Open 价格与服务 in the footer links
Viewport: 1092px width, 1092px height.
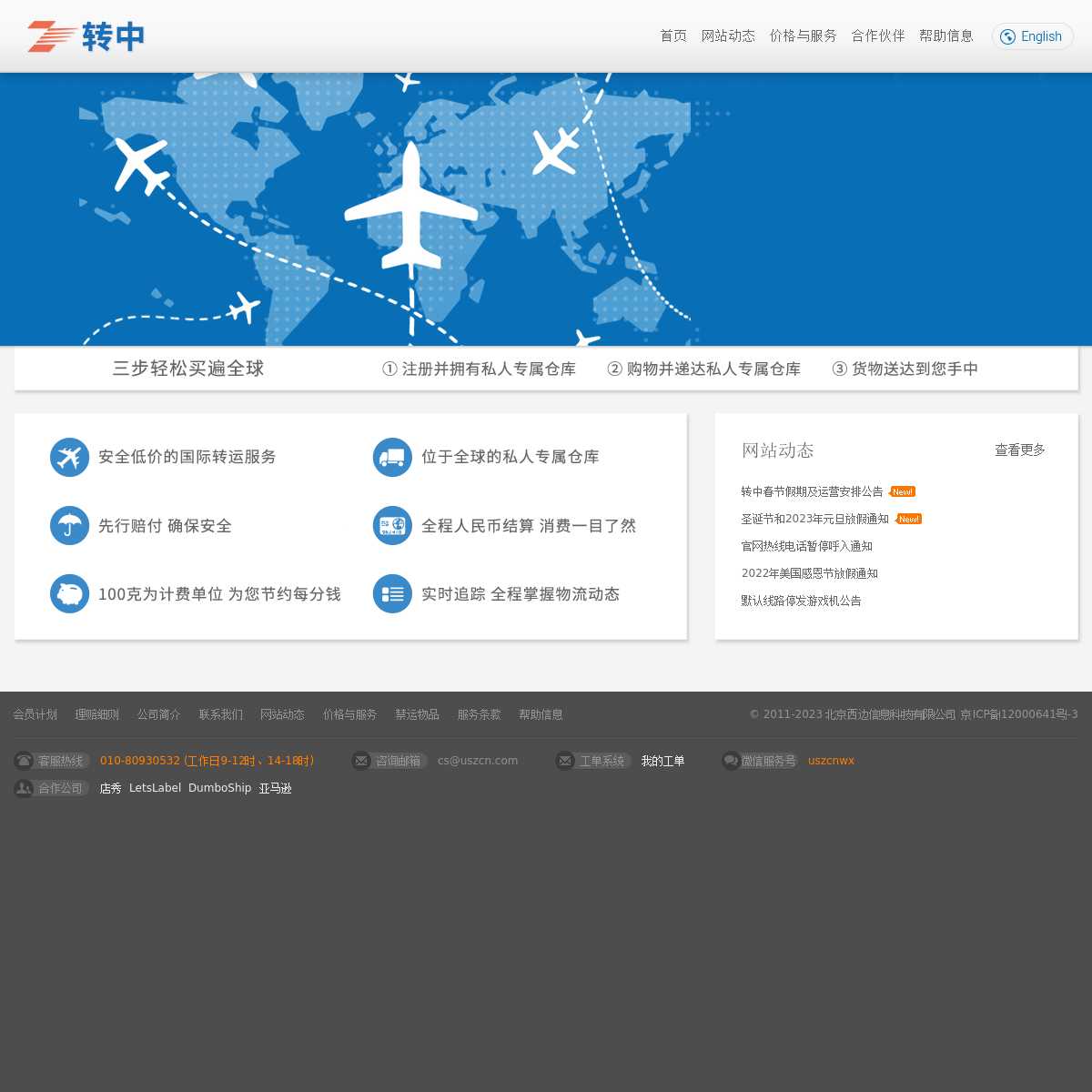pyautogui.click(x=350, y=714)
